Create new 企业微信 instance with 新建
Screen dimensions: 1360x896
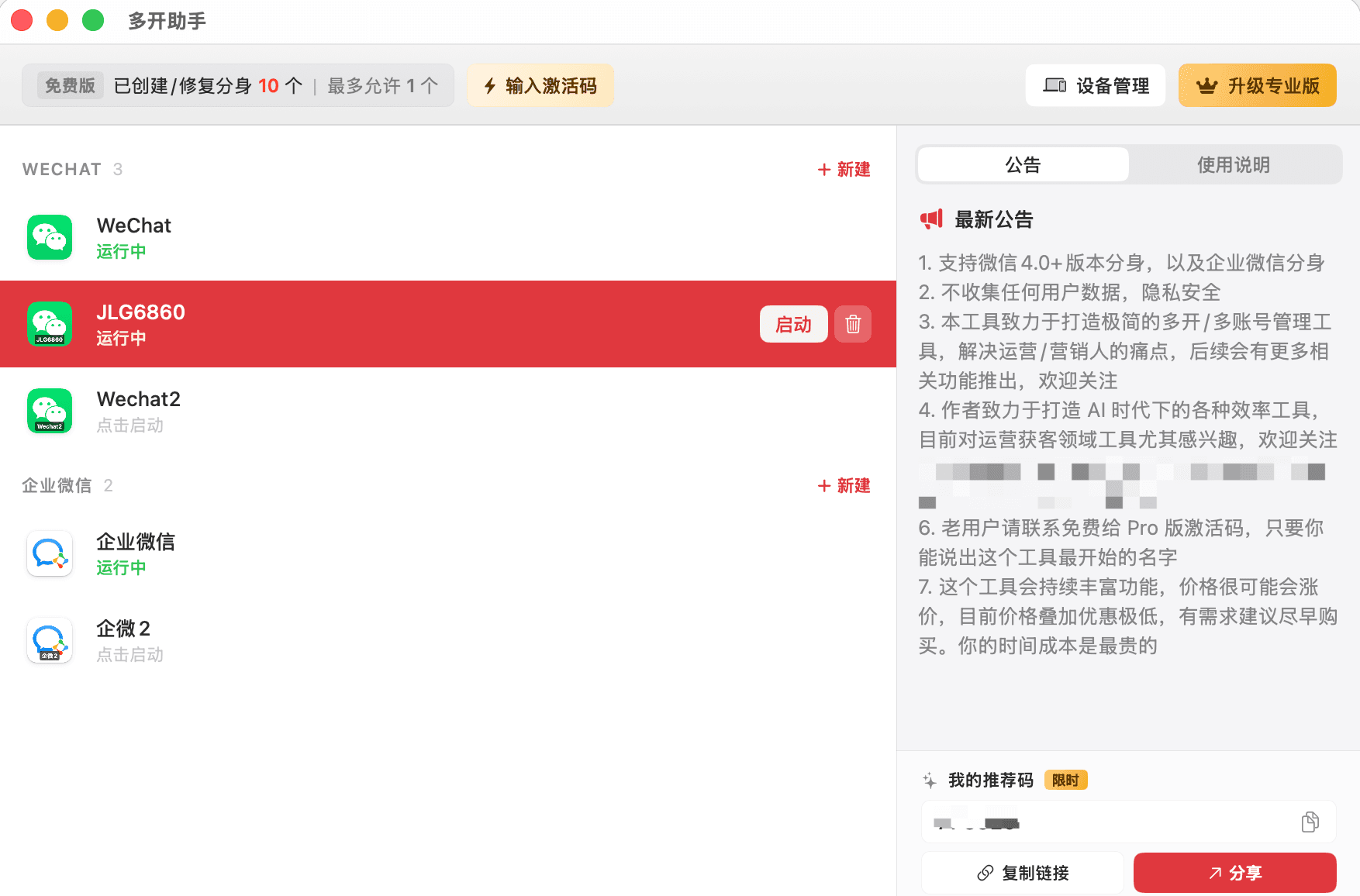[x=844, y=485]
